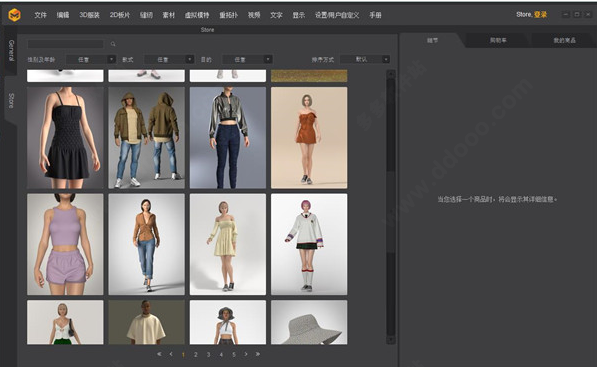Switch to the Store side tab
The height and width of the screenshot is (367, 597).
pos(11,101)
